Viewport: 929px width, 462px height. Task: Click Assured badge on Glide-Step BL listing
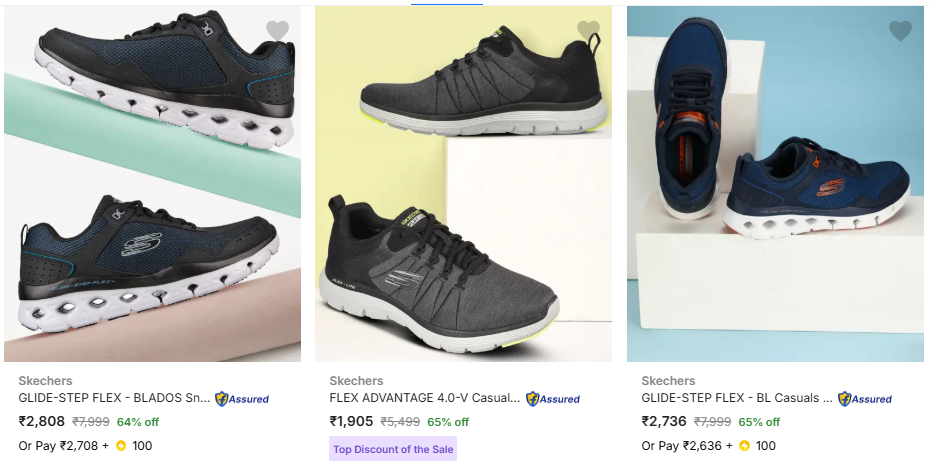point(865,399)
